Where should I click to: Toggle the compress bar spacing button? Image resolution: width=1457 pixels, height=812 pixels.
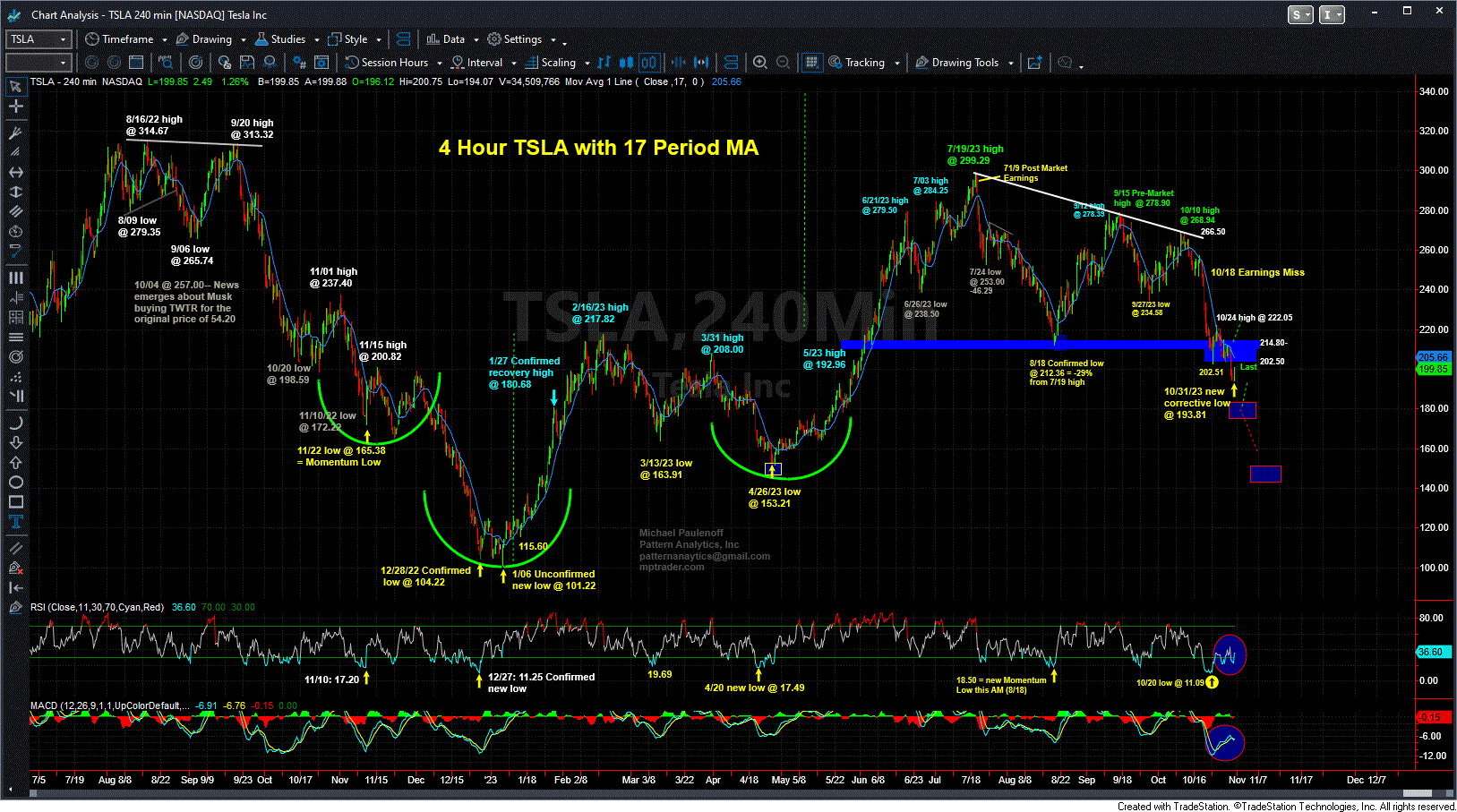point(678,63)
